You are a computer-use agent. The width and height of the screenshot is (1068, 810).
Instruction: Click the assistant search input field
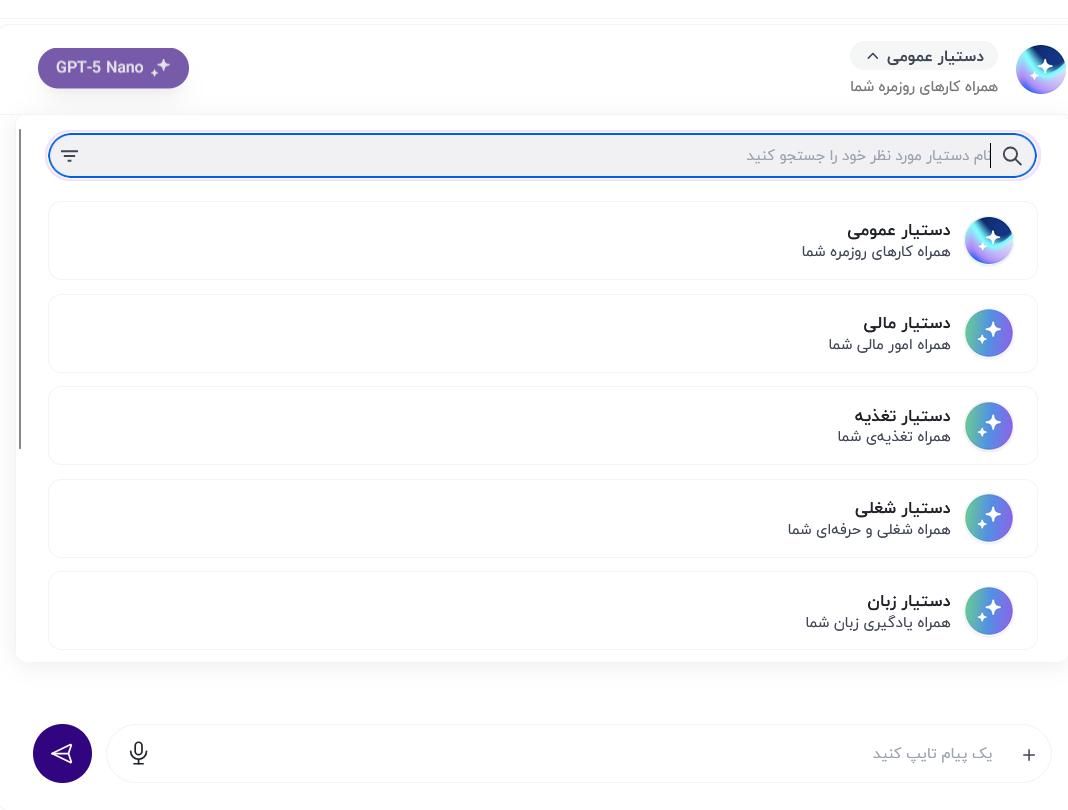pyautogui.click(x=600, y=155)
